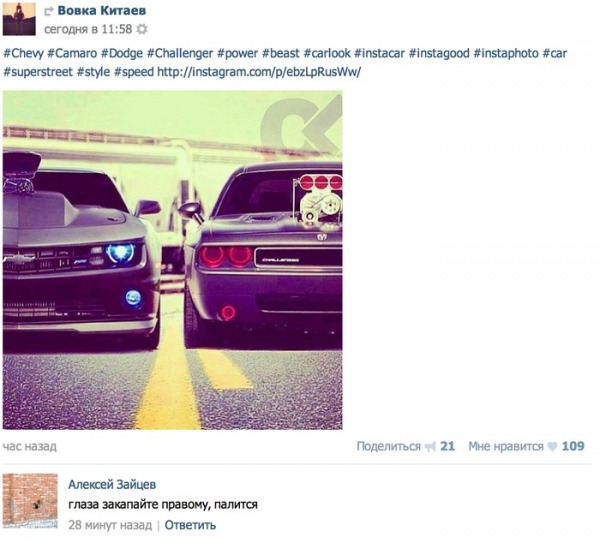
Task: Select the #Challenger hashtag
Action: click(180, 53)
